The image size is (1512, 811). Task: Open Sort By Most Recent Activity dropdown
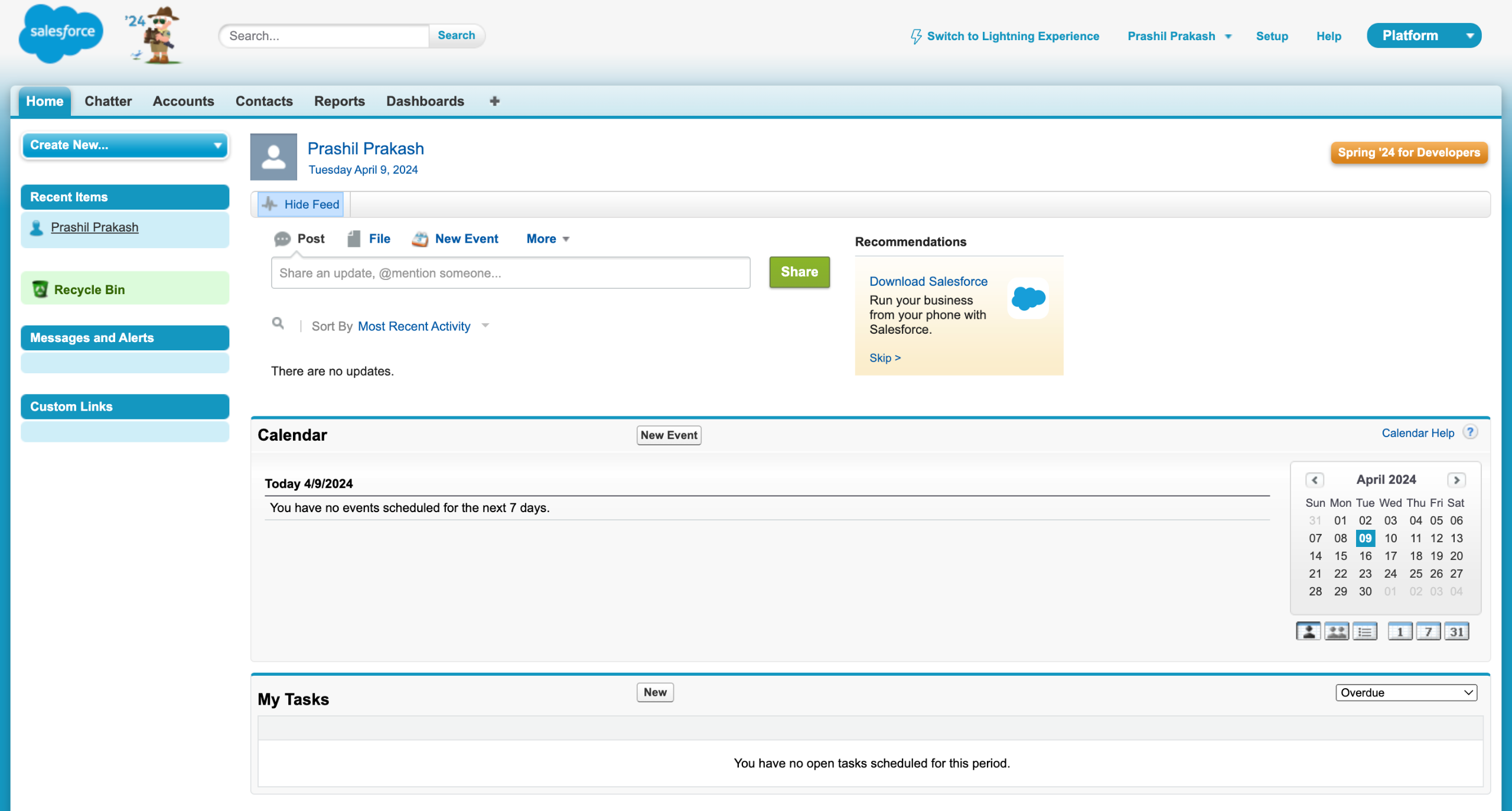(423, 326)
